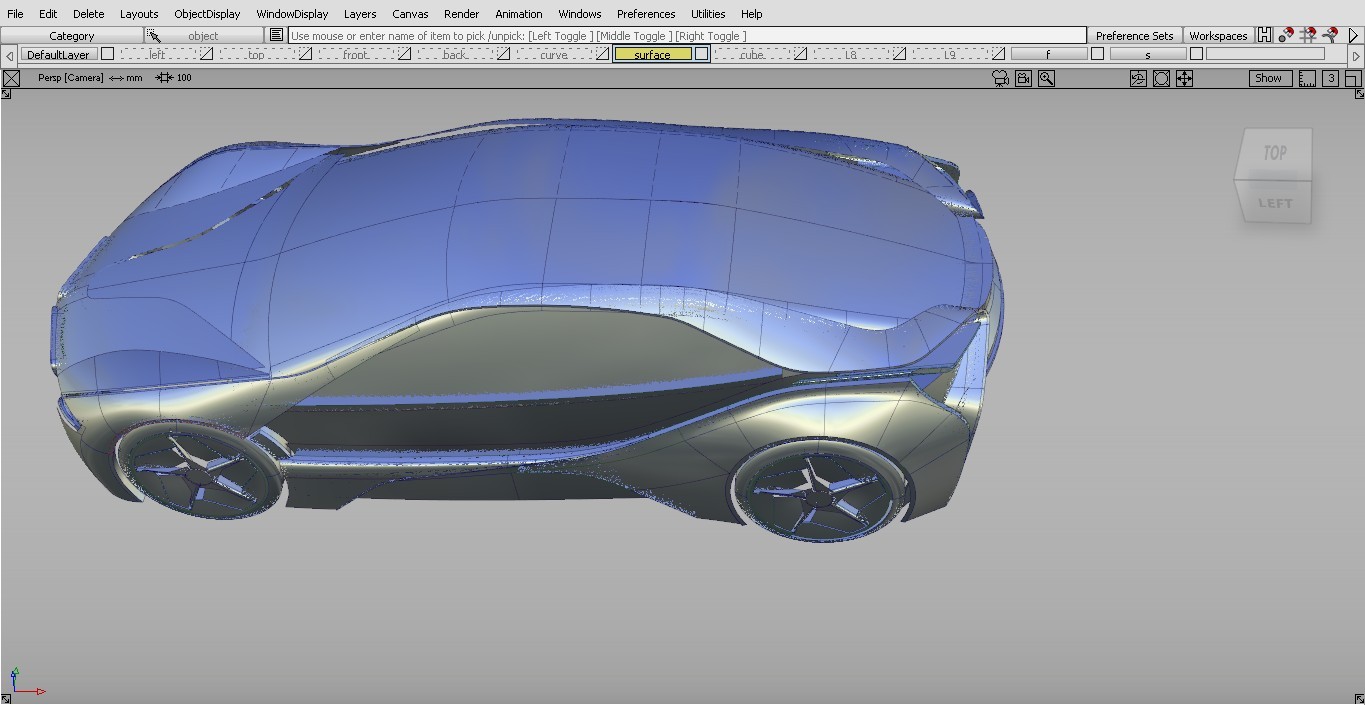Screen dimensions: 1365x705
Task: Open the File menu
Action: [16, 14]
